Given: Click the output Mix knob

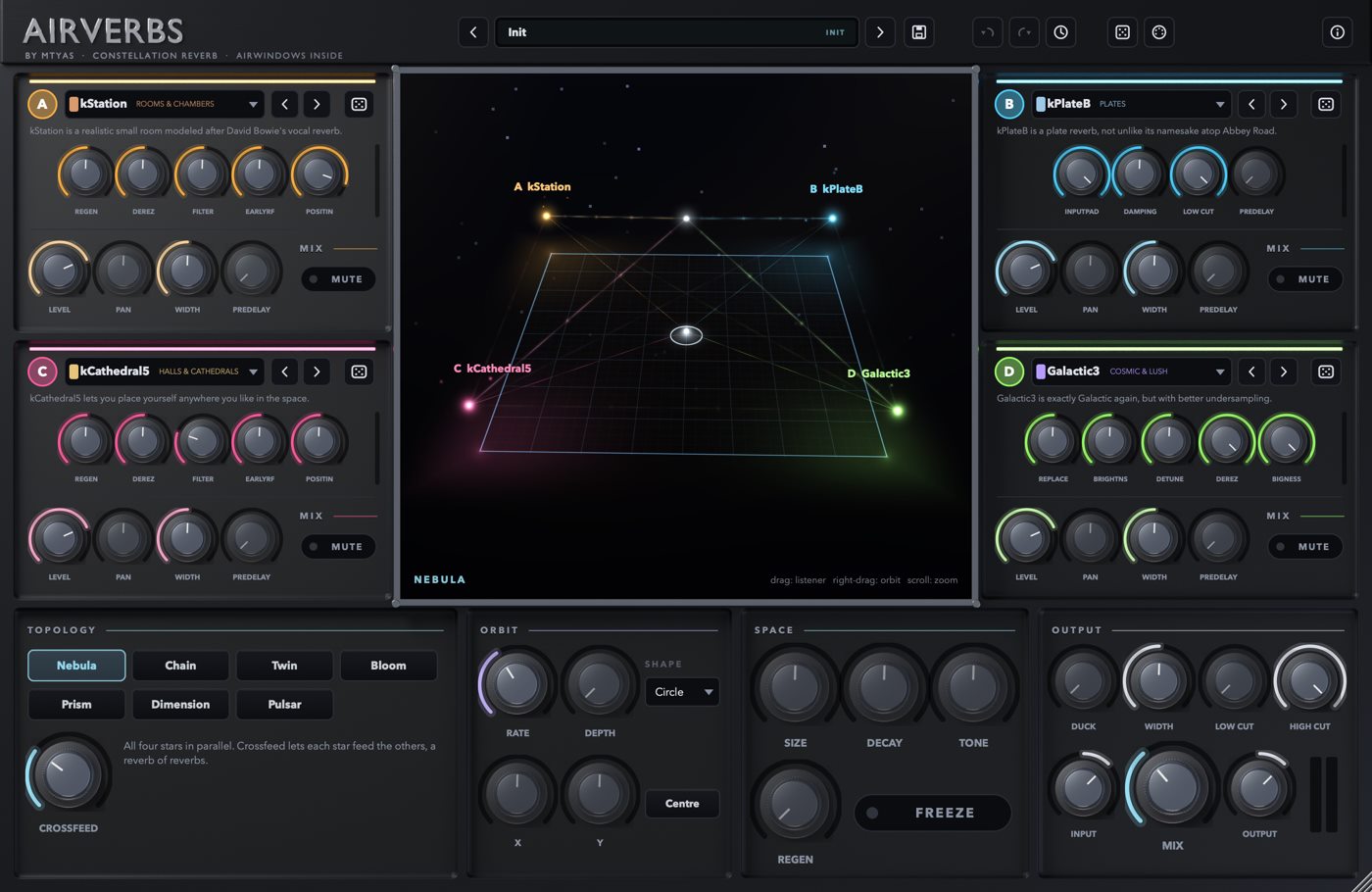Looking at the screenshot, I should [1172, 786].
